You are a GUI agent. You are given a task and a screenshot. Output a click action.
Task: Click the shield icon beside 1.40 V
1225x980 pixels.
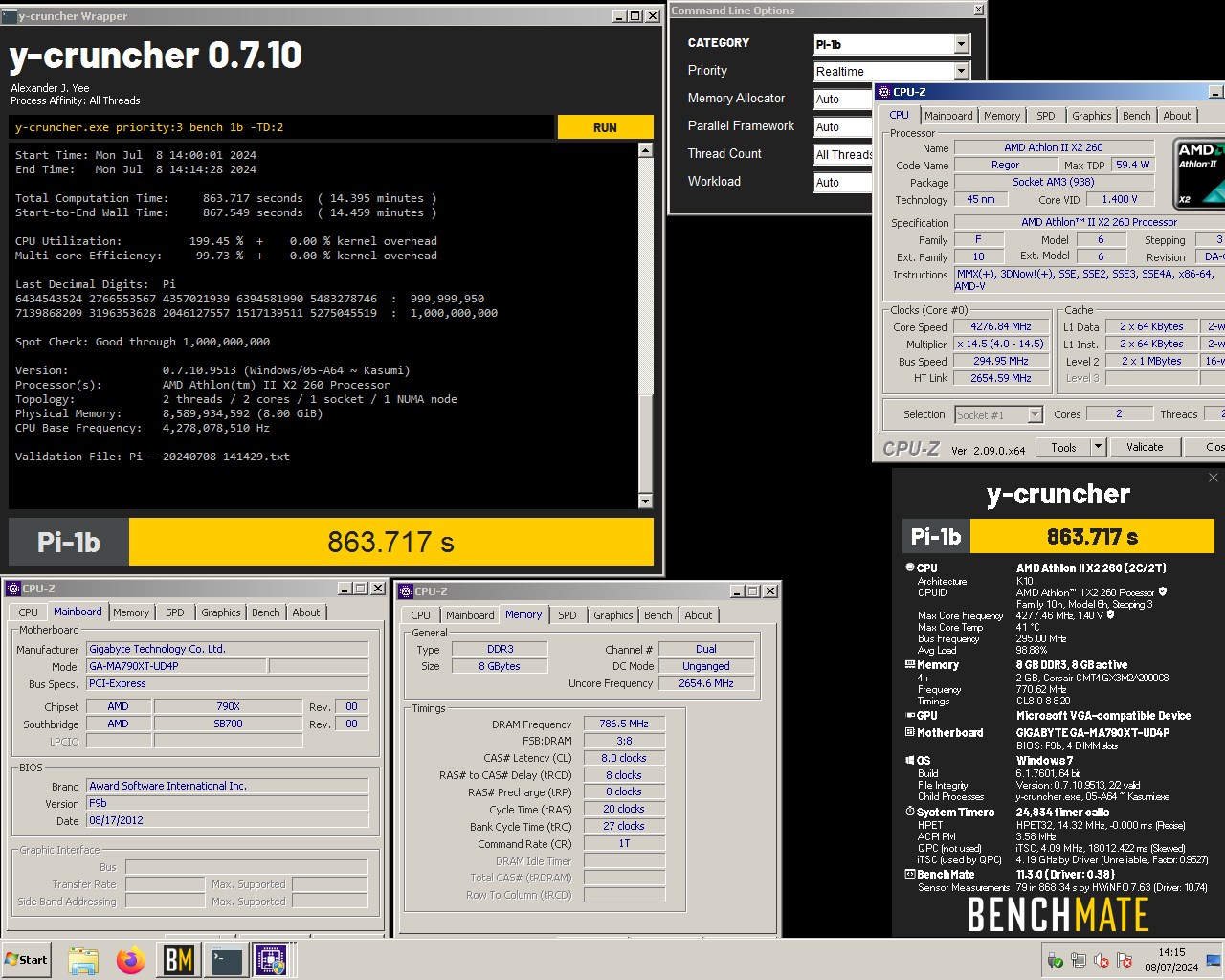coord(1111,614)
